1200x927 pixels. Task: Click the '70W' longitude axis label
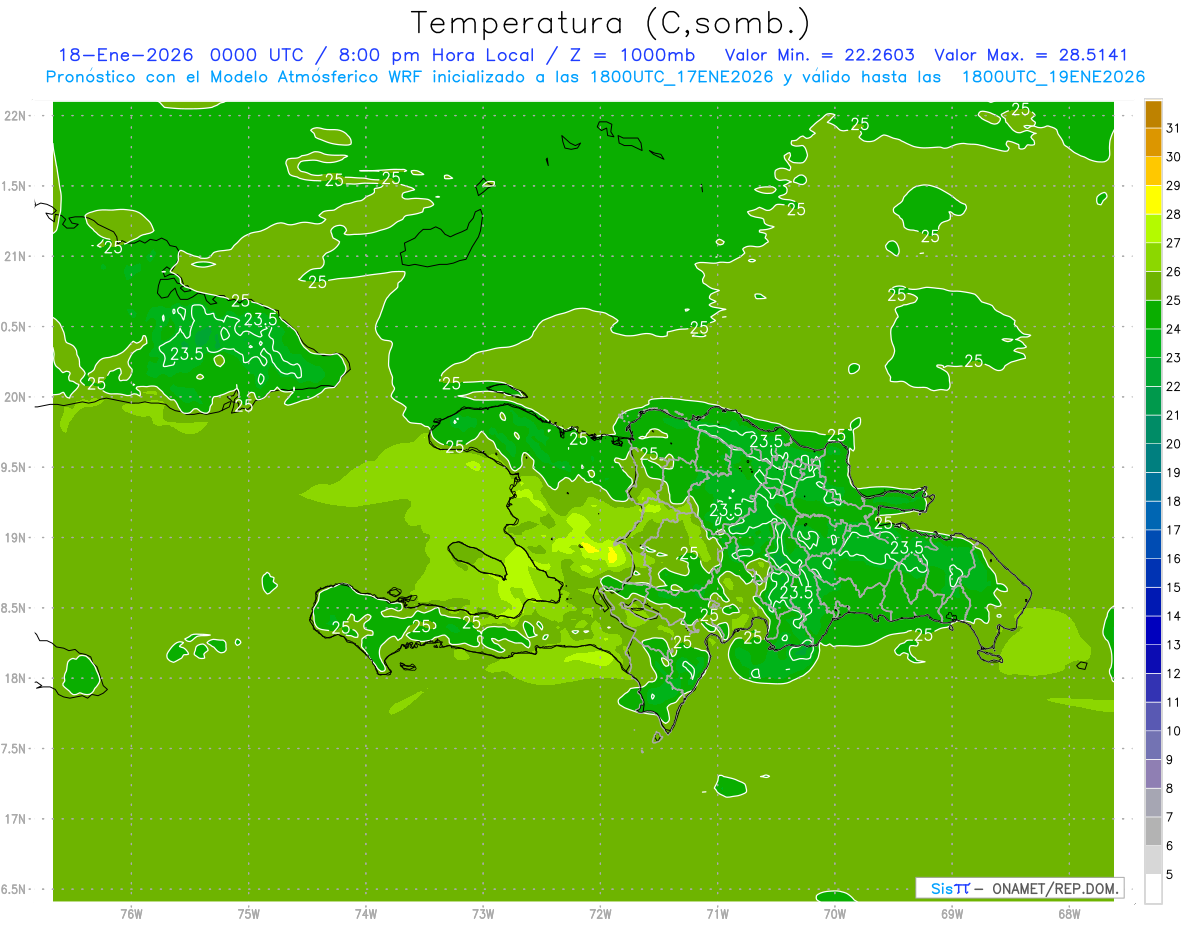835,914
